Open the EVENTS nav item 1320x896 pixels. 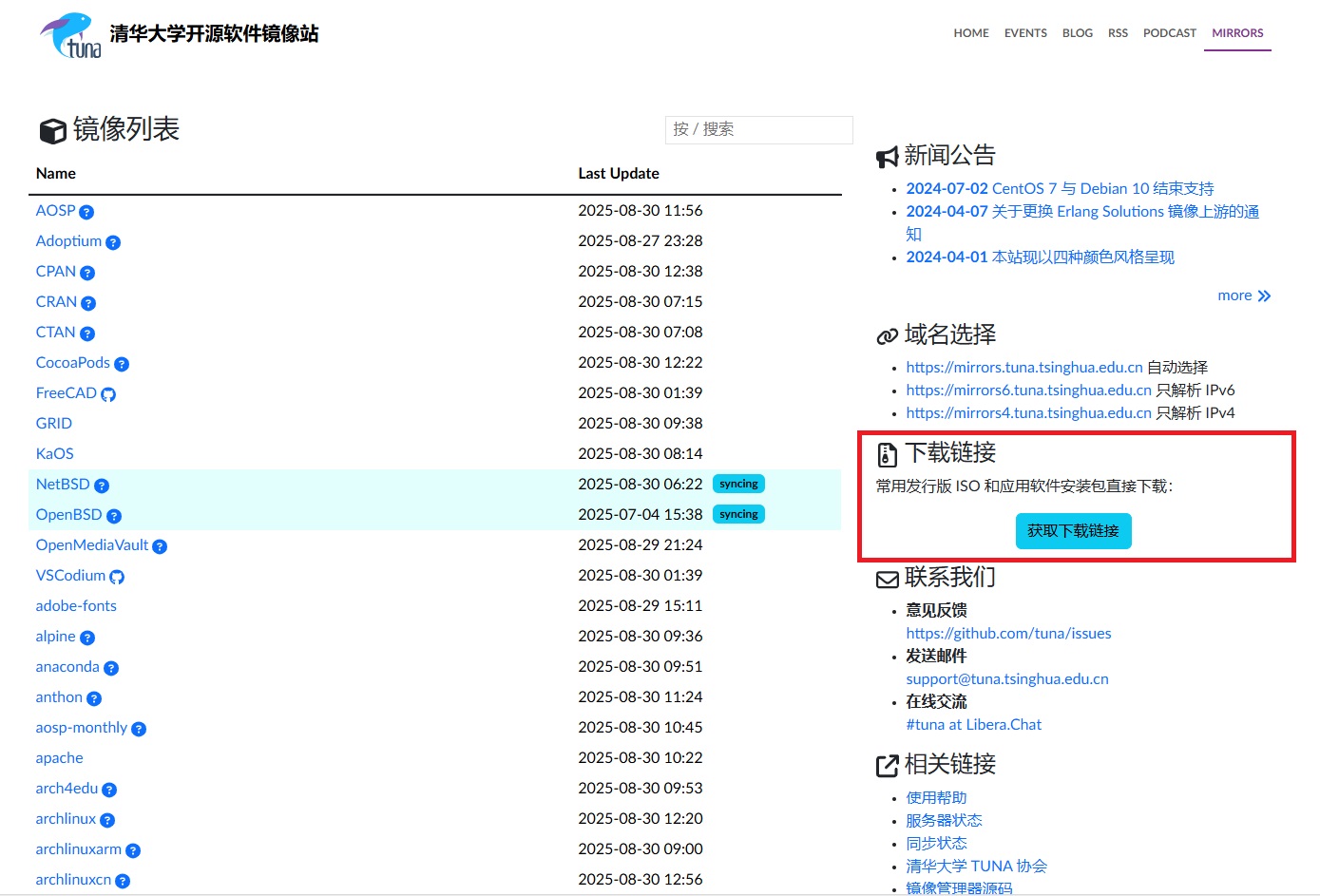point(1025,33)
